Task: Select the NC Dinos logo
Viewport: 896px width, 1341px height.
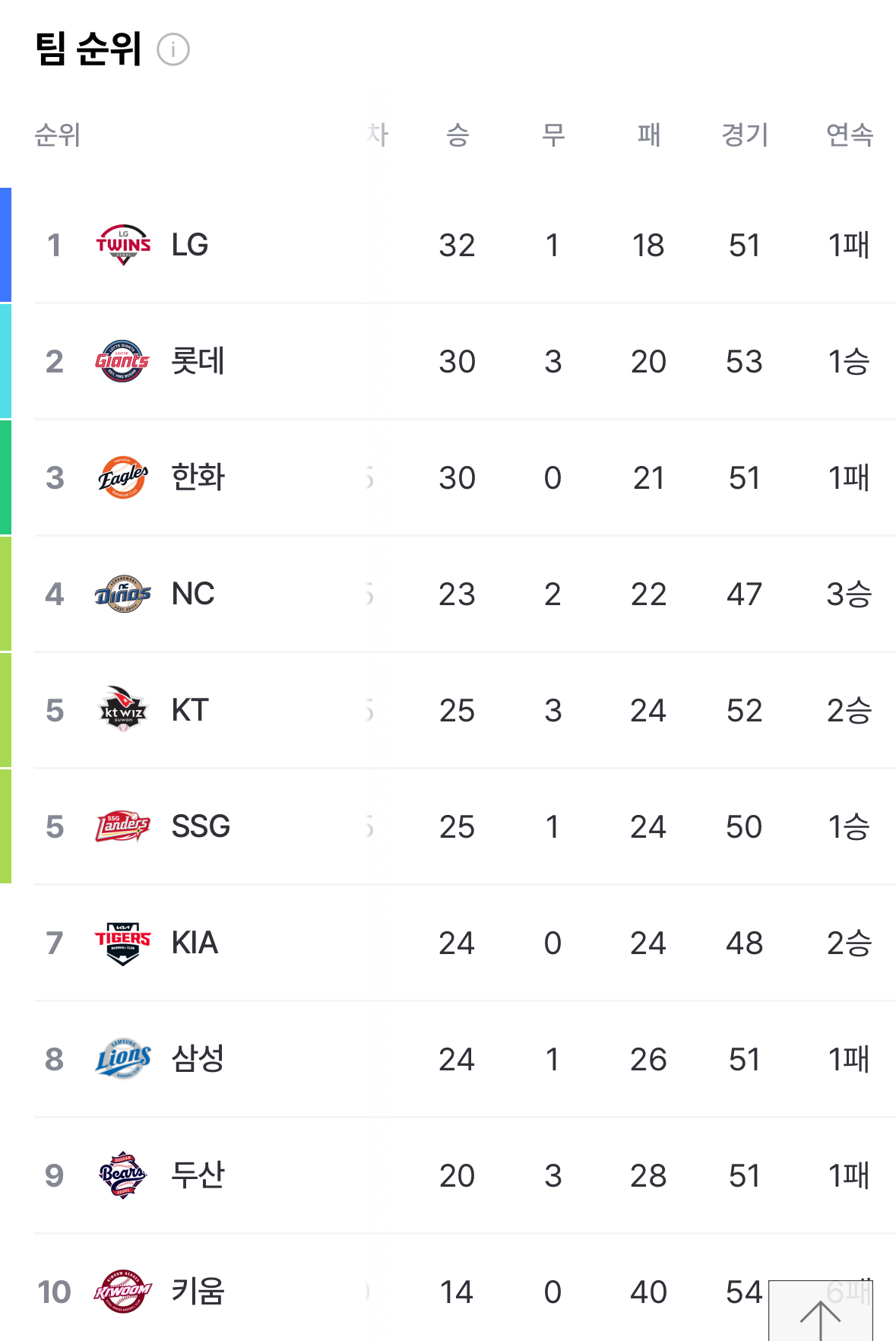Action: point(122,594)
